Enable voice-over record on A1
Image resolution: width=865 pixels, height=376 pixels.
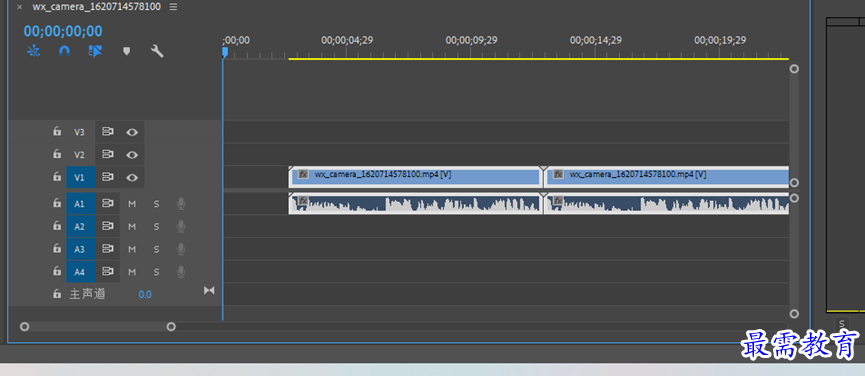[x=180, y=204]
